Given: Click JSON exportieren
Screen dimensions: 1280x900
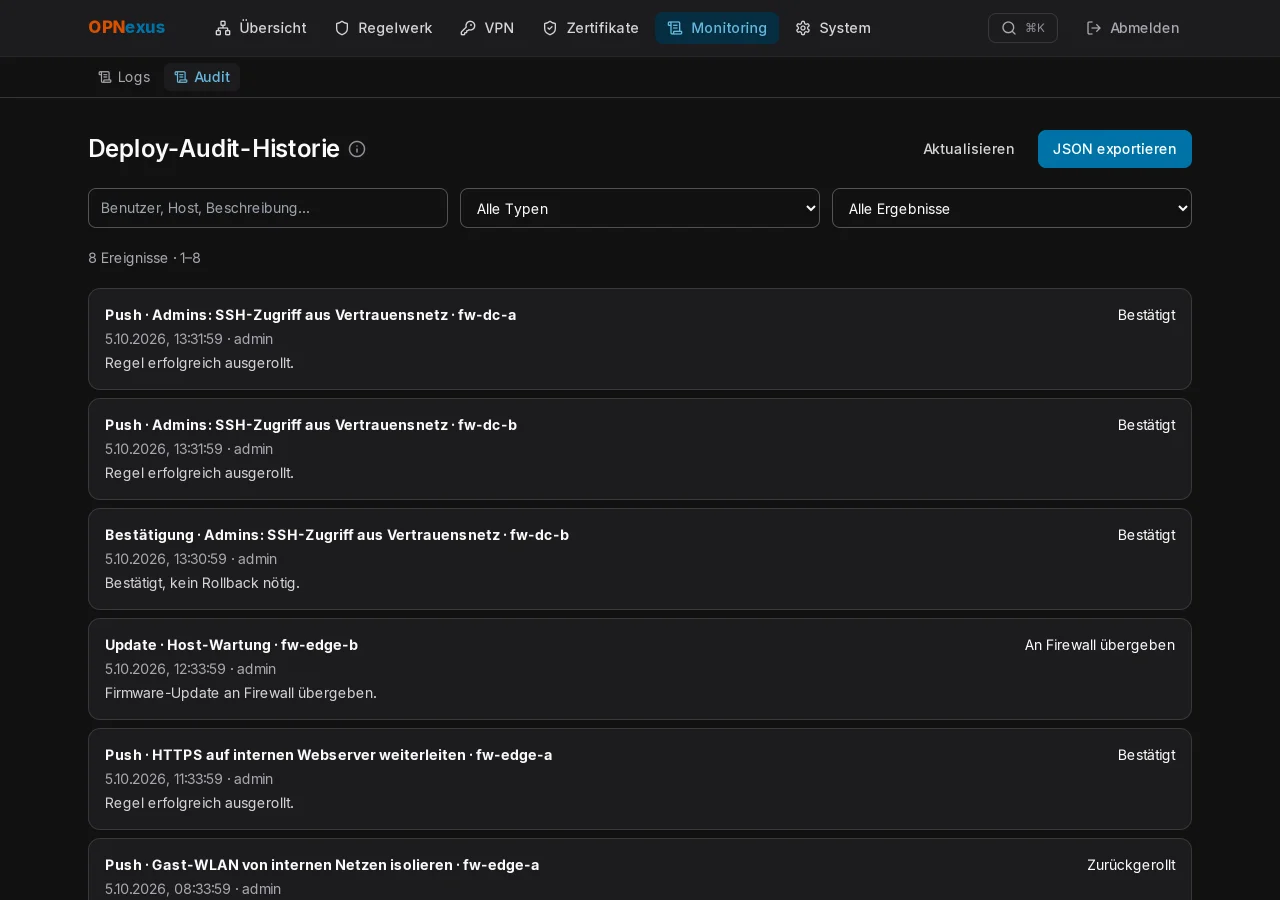Looking at the screenshot, I should [1115, 149].
